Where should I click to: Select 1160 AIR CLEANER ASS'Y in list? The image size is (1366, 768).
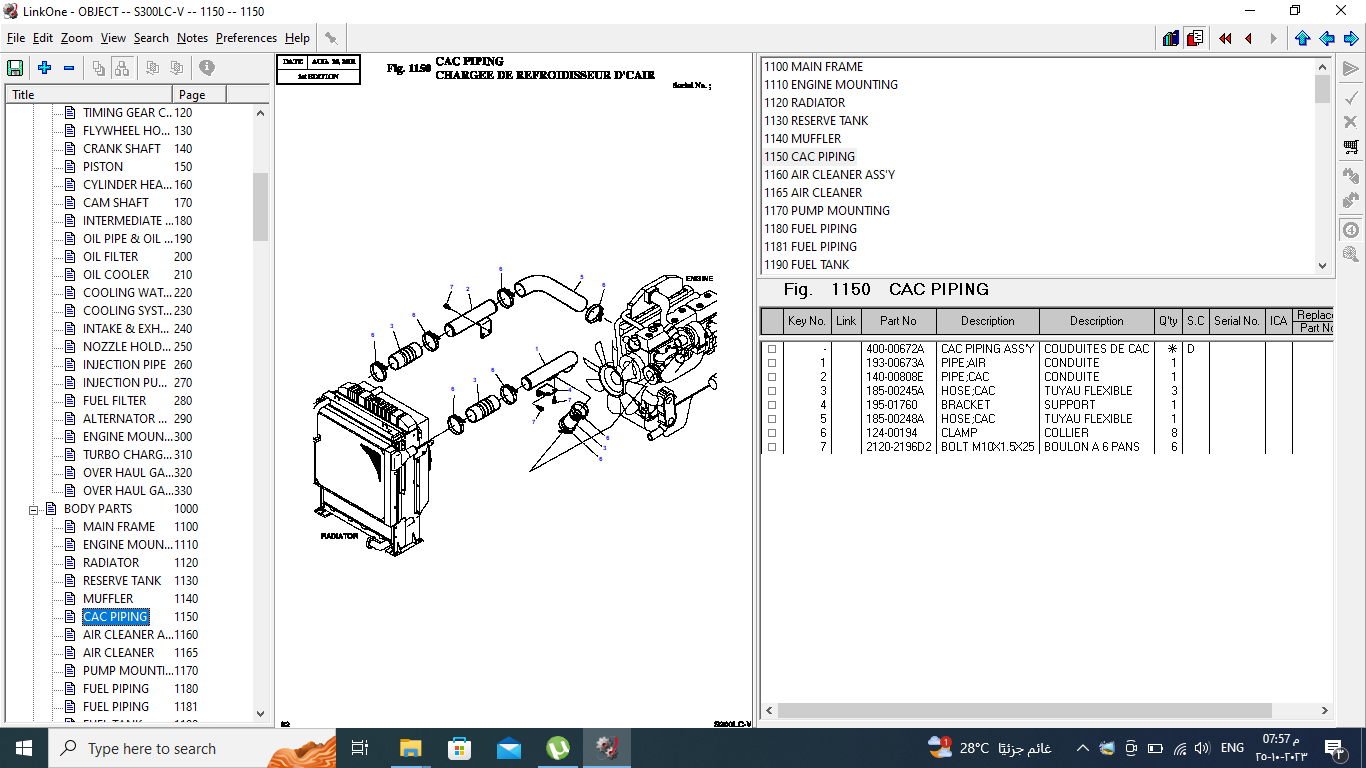829,175
